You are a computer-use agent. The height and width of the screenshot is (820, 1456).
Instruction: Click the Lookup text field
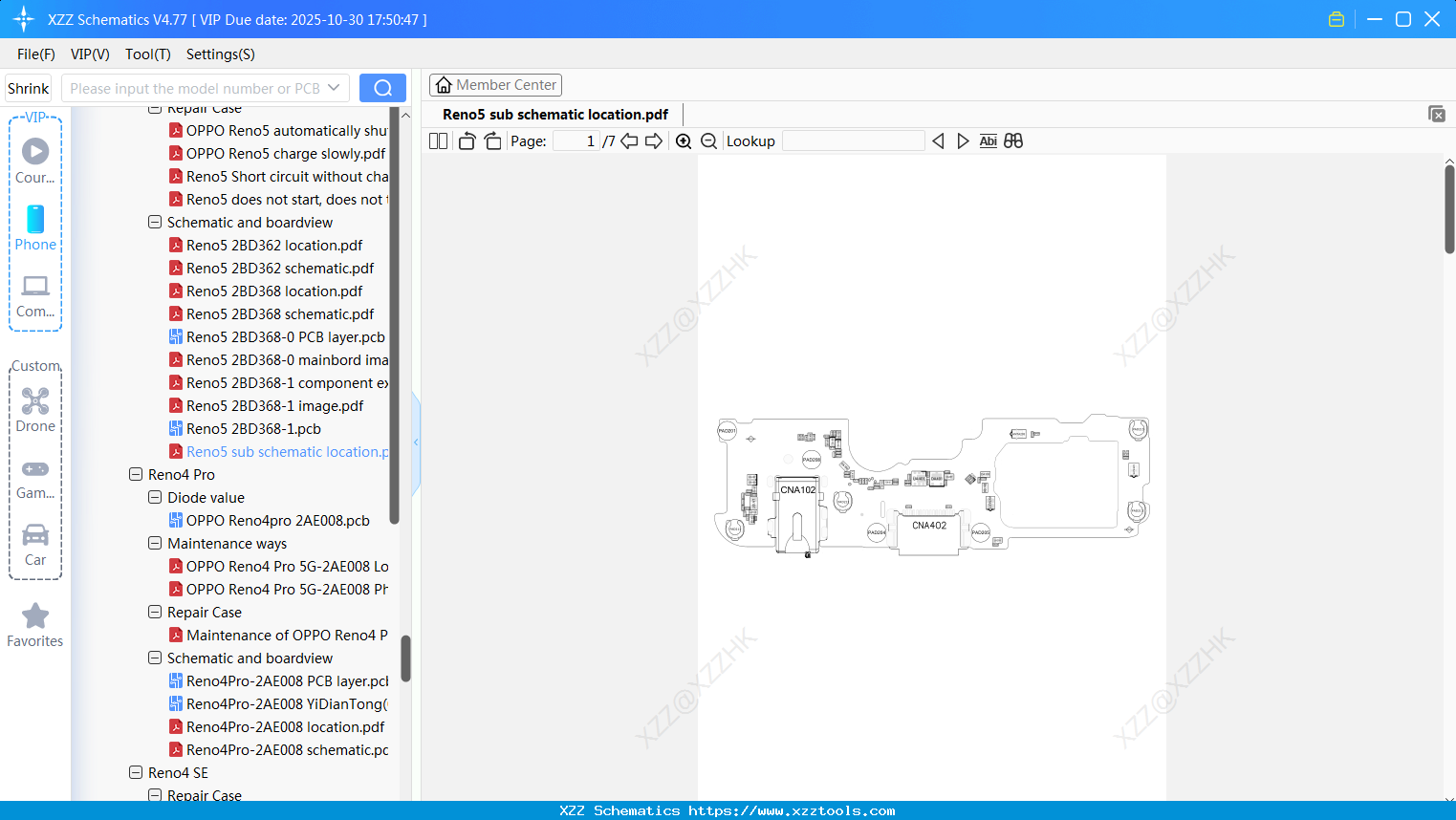854,141
